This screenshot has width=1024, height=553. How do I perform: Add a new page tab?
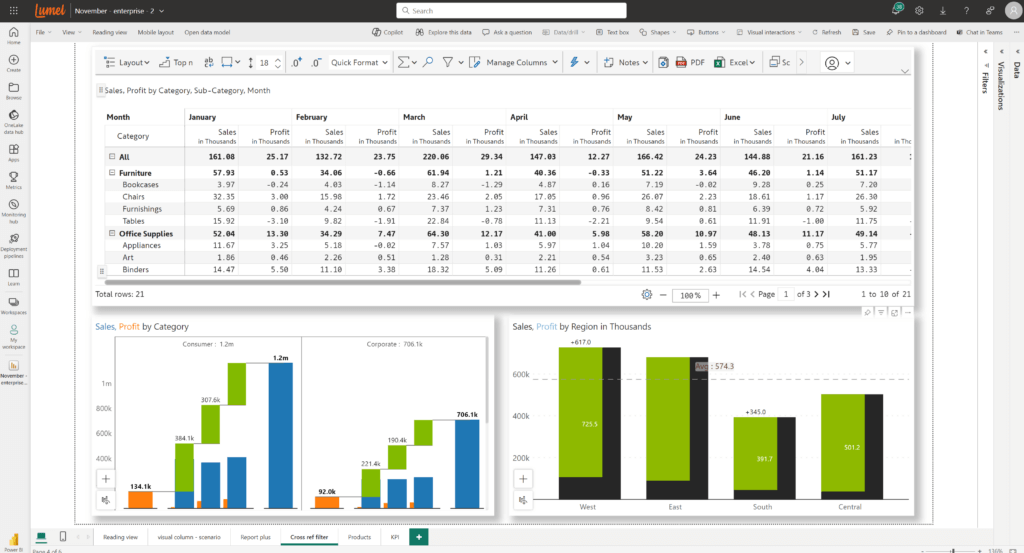click(419, 537)
